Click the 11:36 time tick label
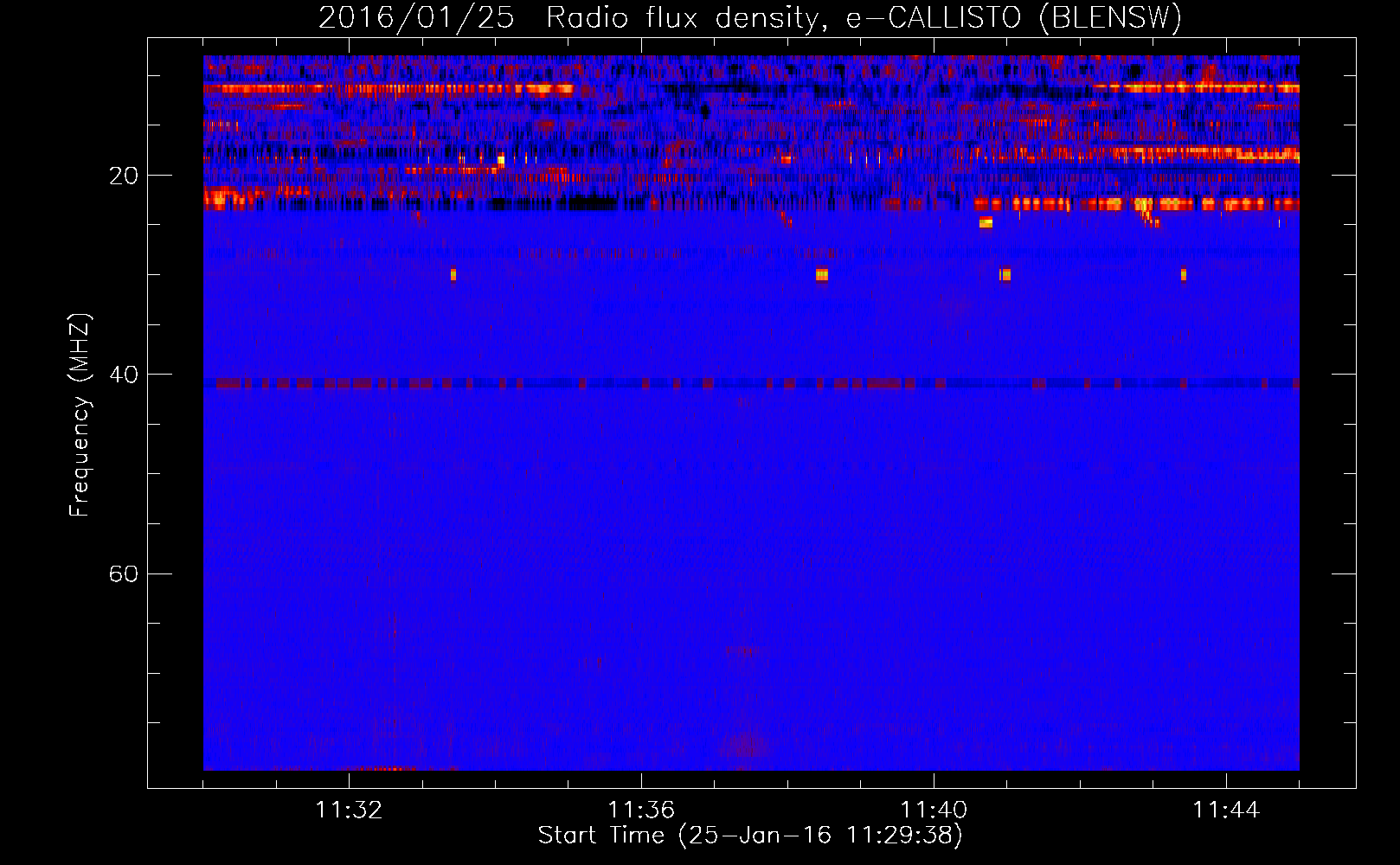 pos(641,811)
